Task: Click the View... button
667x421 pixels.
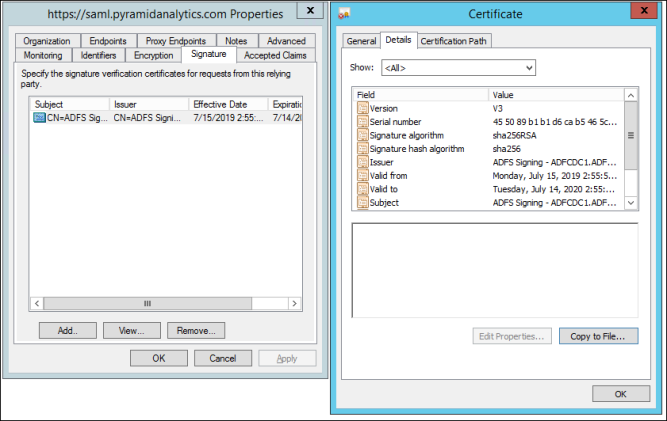Action: (131, 330)
